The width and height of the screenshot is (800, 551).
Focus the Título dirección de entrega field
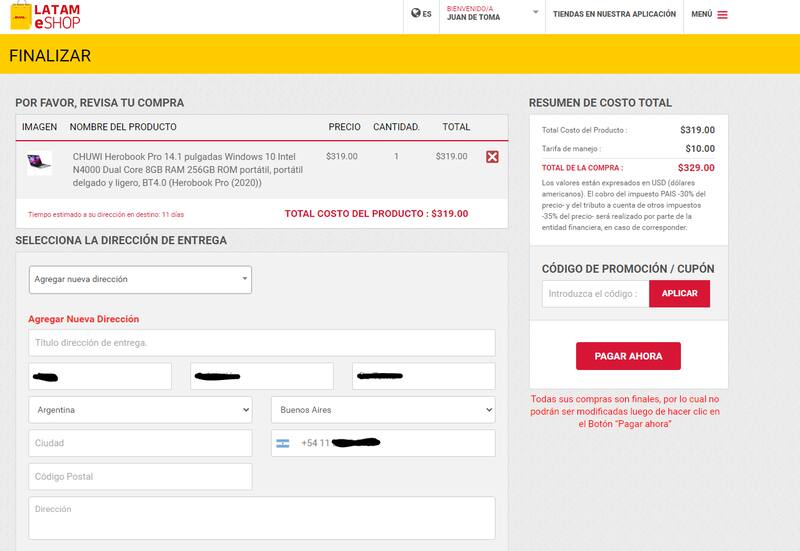coord(262,343)
